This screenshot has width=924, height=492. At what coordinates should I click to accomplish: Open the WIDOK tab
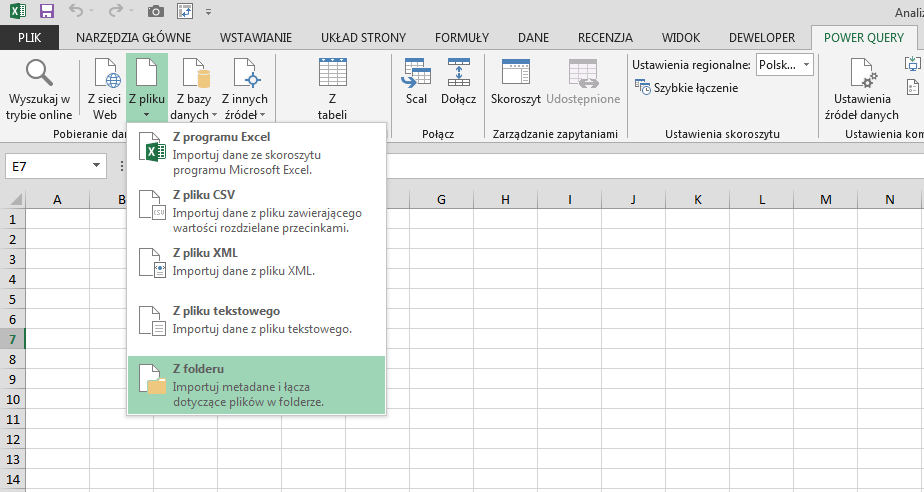click(681, 38)
